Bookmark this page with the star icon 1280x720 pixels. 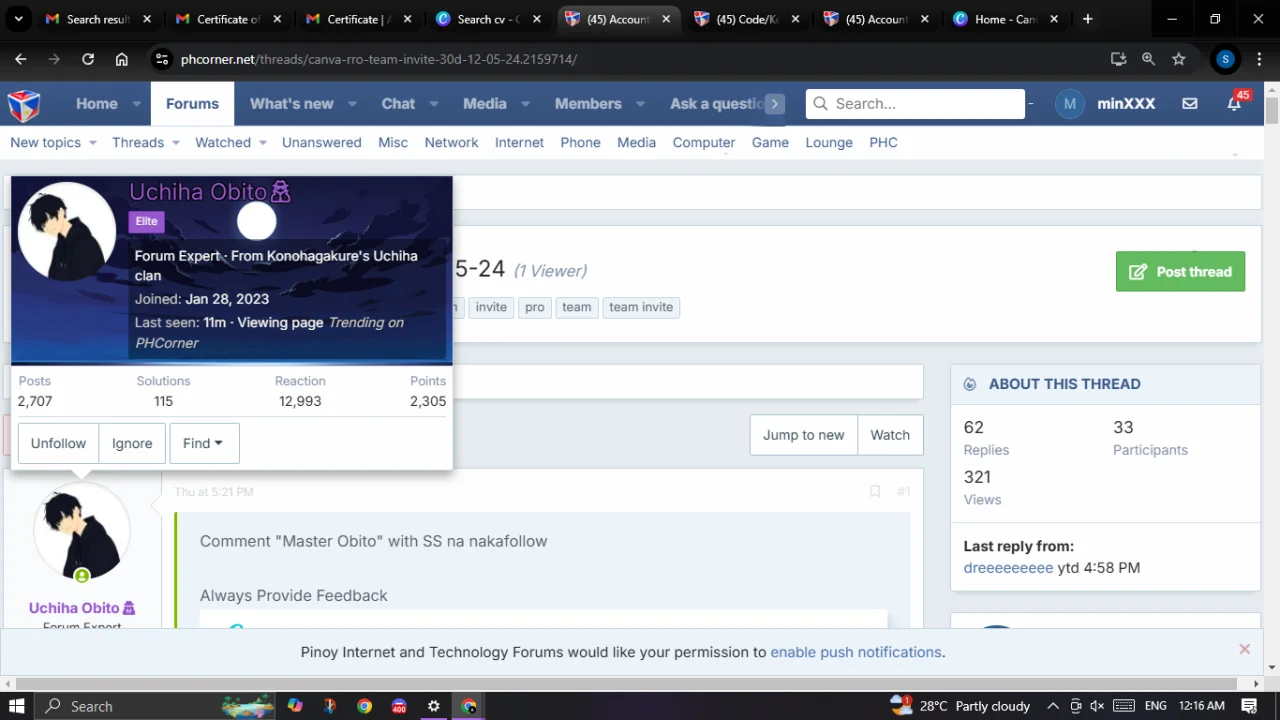click(x=1179, y=59)
